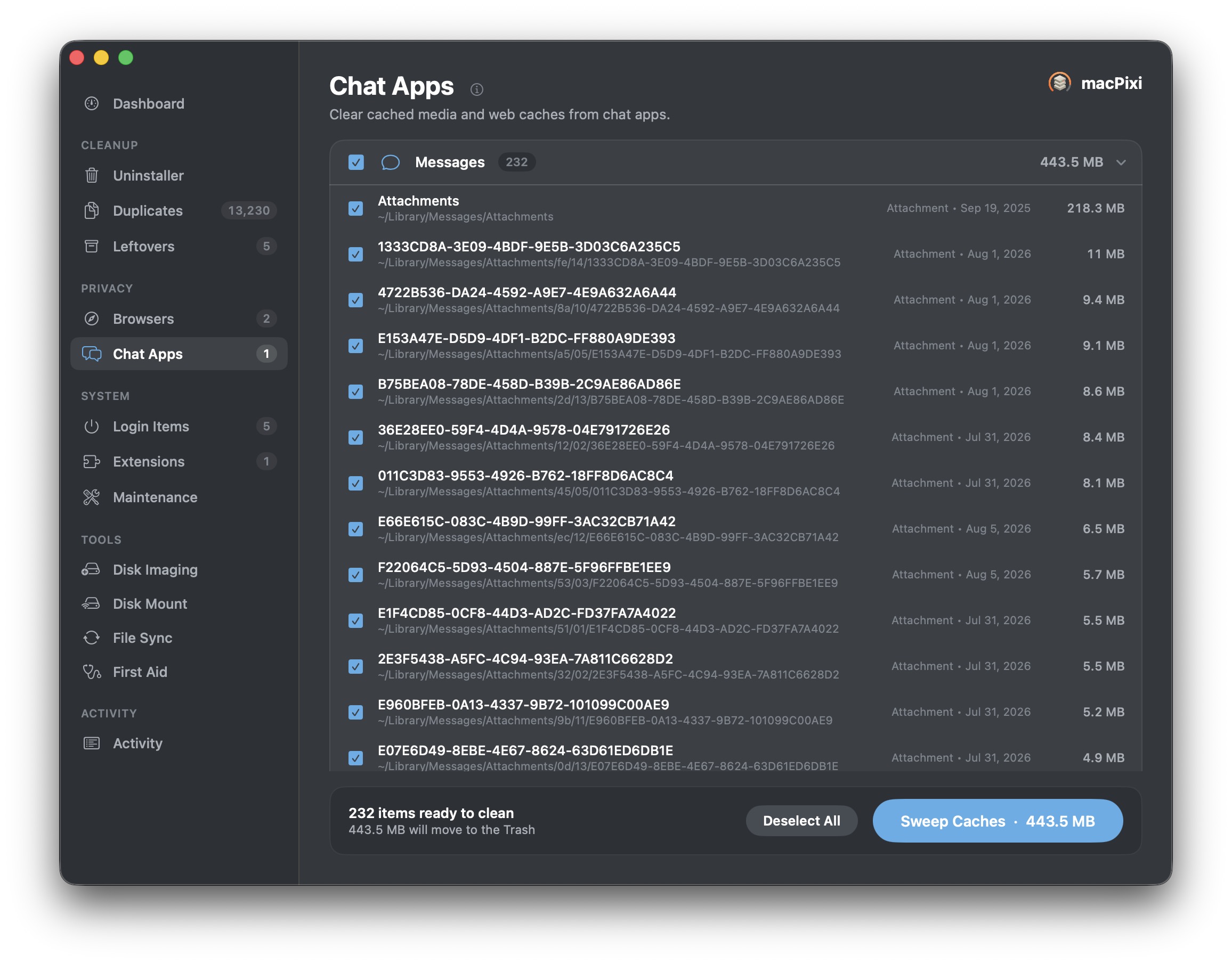This screenshot has height=964, width=1232.
Task: Click the Login Items power icon
Action: [x=92, y=426]
